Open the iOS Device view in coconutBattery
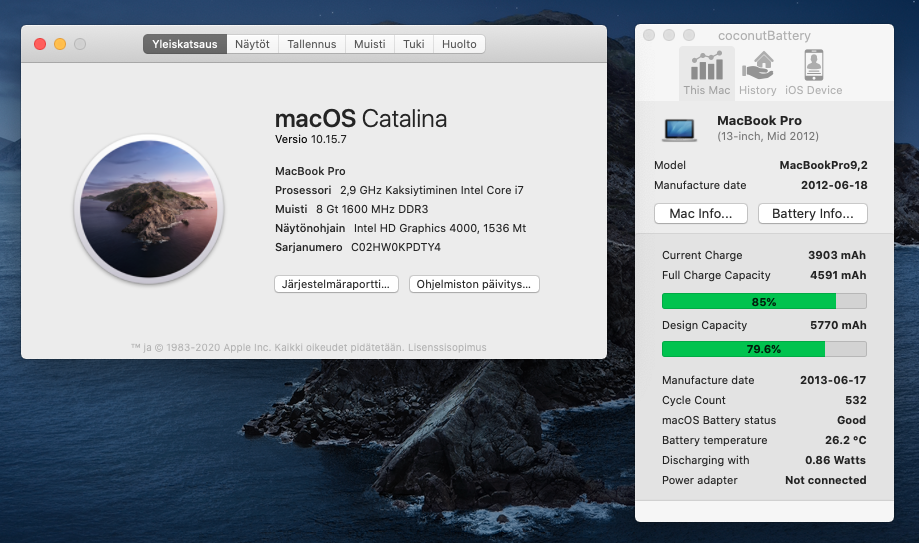Screen dimensions: 919x543 click(814, 73)
